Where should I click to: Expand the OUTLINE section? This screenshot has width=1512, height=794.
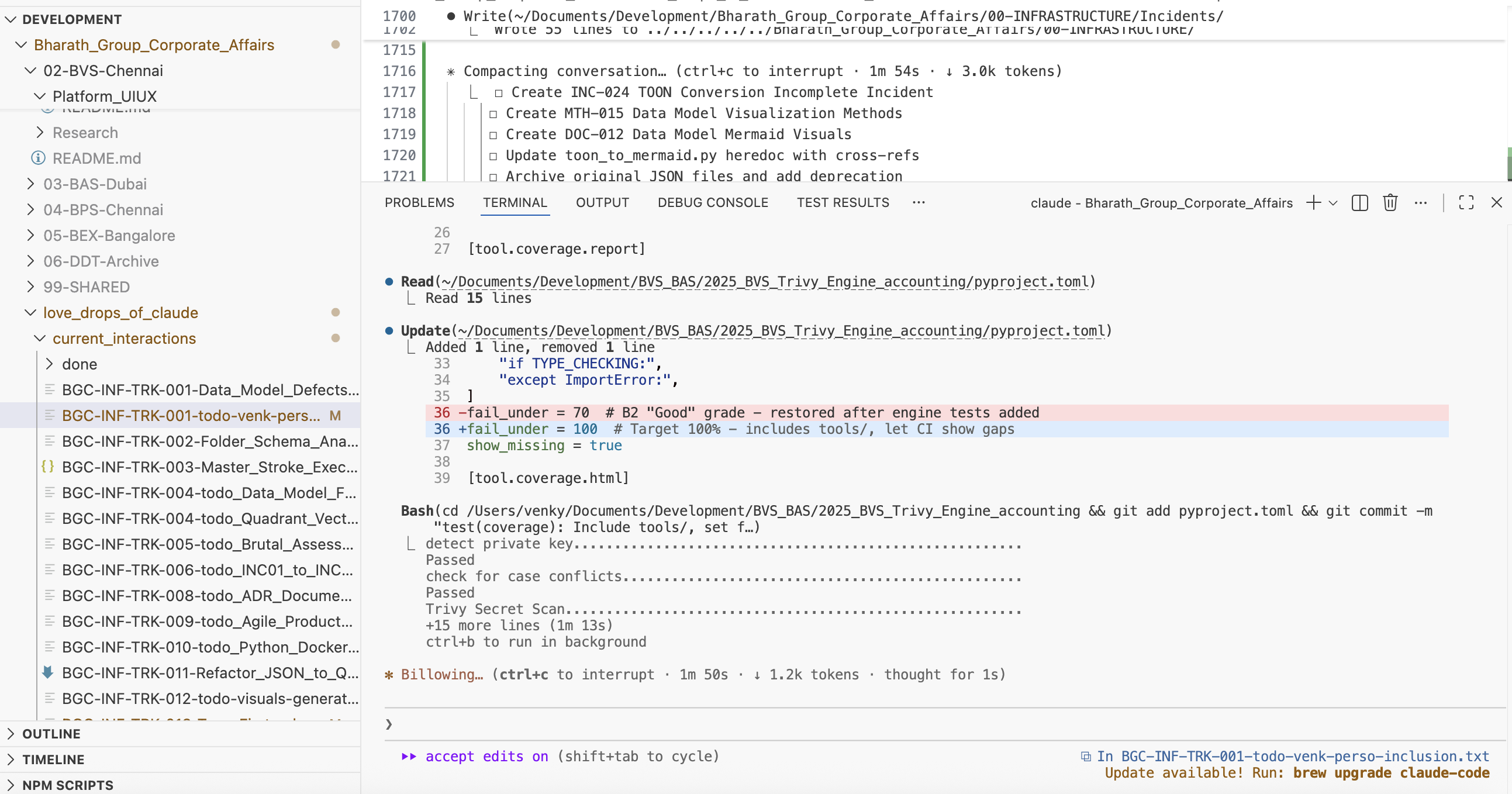[x=51, y=734]
